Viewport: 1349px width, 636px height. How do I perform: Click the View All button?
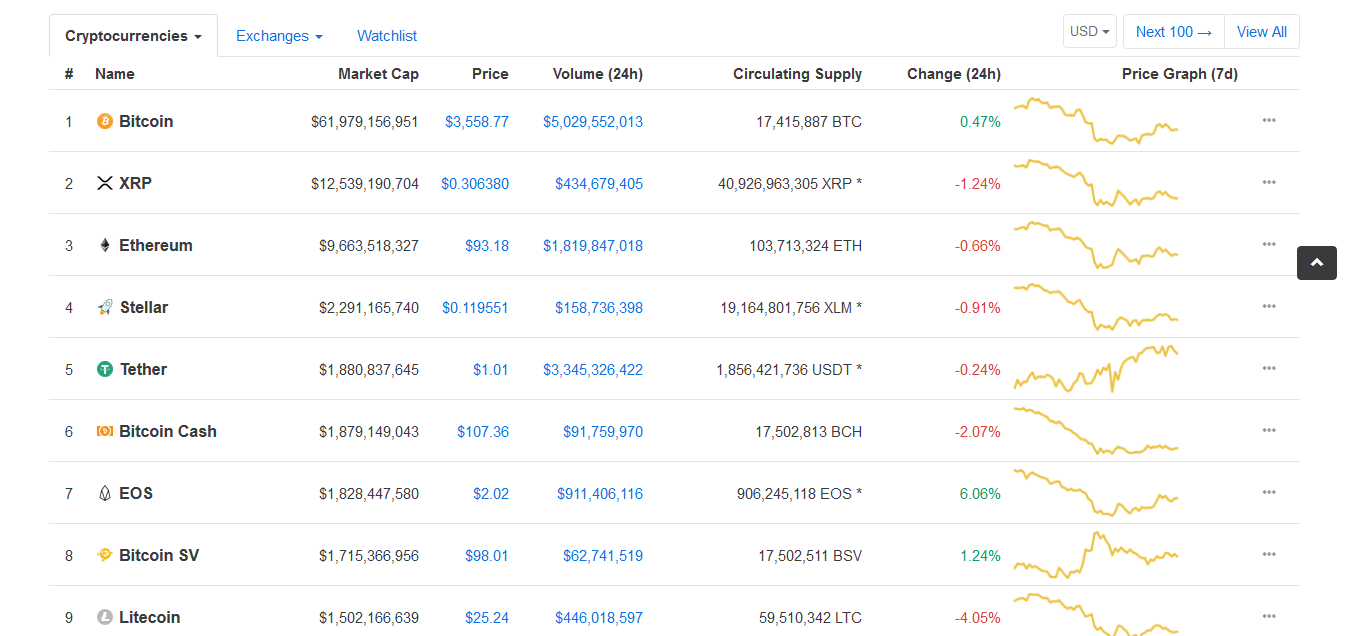click(1262, 32)
